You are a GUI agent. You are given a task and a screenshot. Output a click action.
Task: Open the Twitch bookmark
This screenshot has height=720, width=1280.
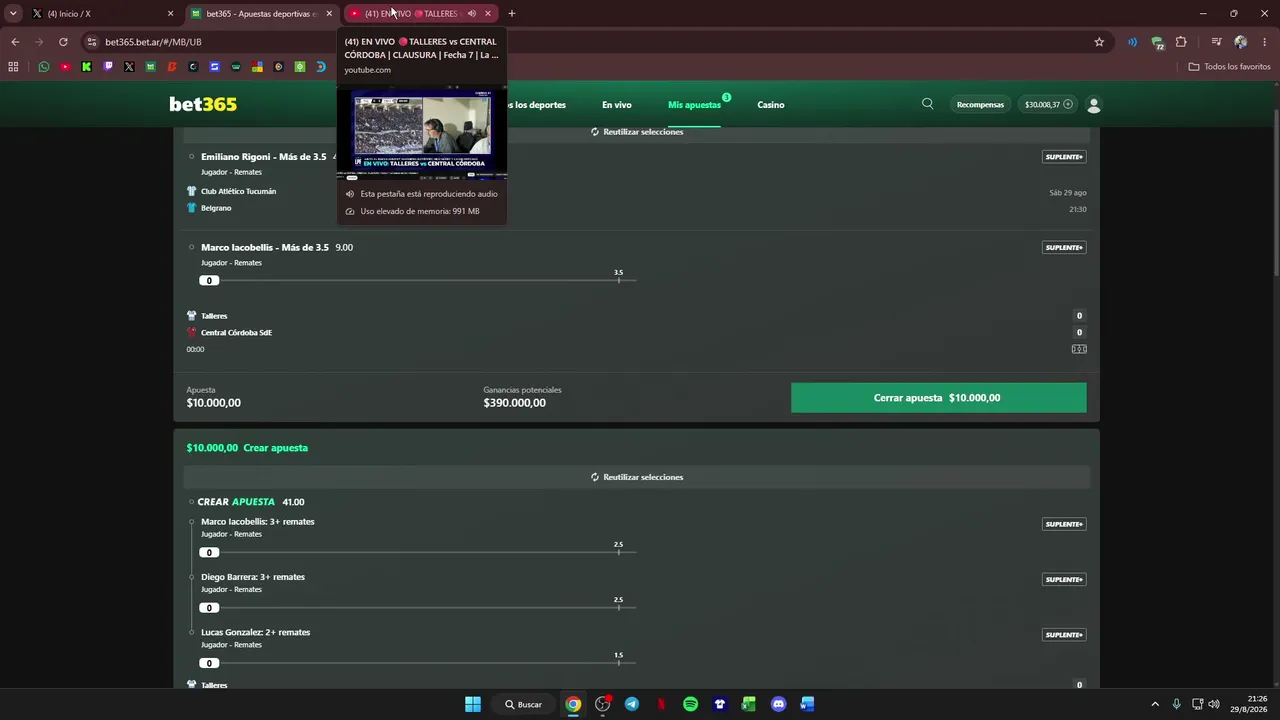click(x=108, y=67)
